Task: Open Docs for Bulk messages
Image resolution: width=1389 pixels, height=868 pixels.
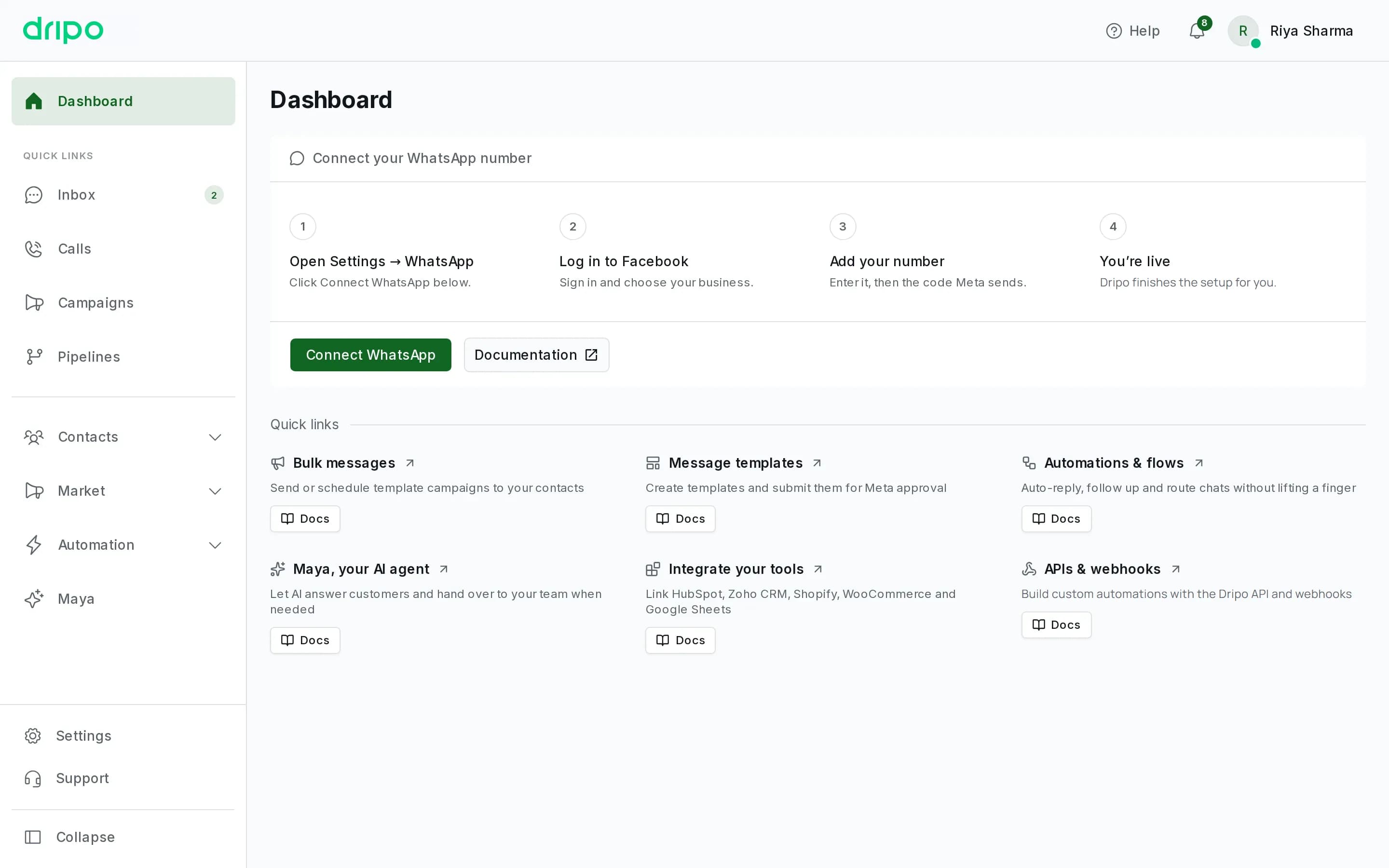Action: pos(305,519)
